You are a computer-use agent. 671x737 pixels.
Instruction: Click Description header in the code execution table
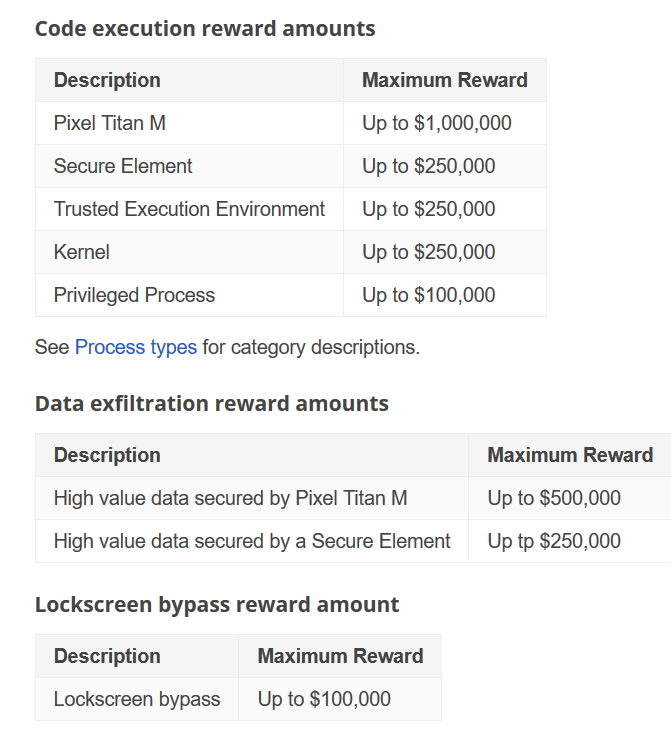(107, 80)
